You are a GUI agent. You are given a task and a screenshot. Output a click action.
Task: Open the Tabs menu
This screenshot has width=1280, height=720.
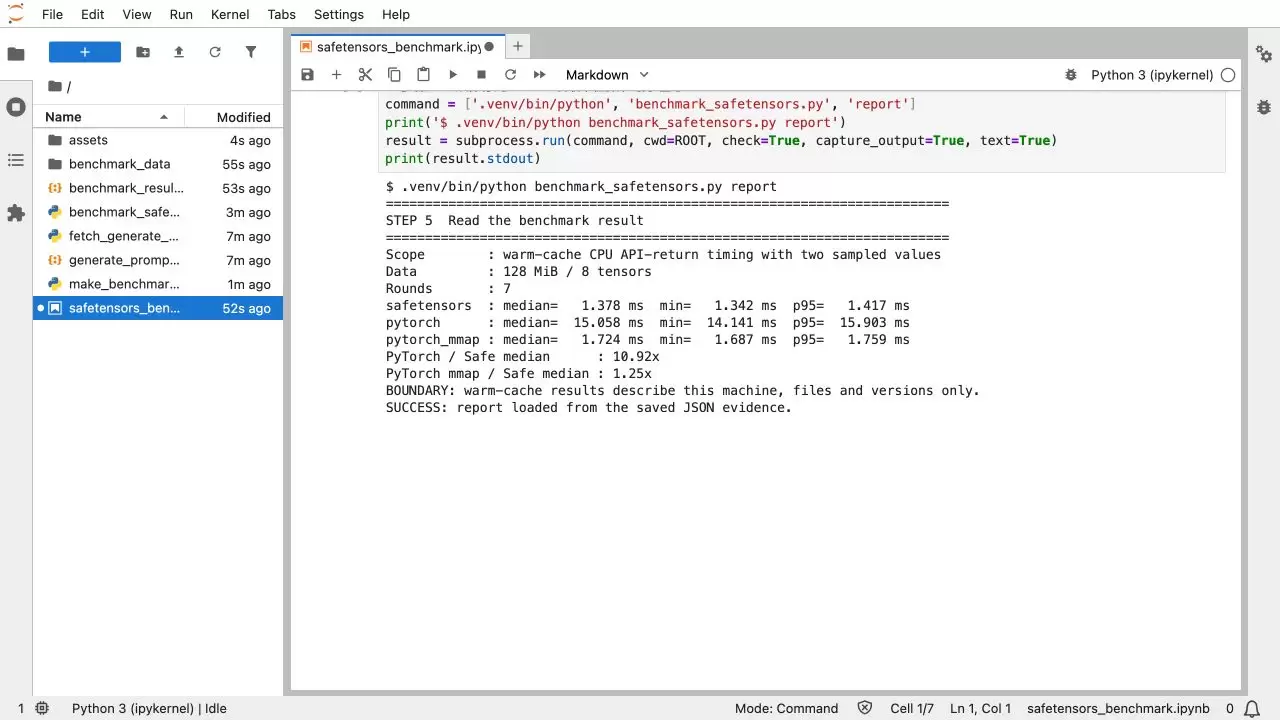281,14
